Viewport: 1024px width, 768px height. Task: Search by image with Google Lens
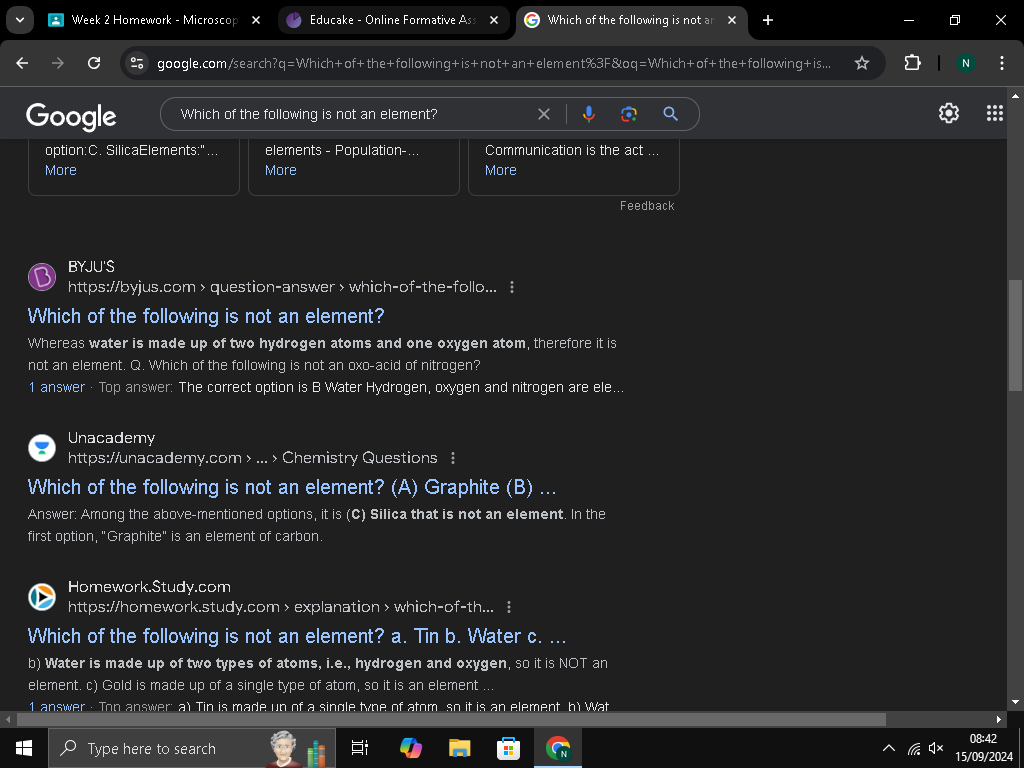[x=629, y=114]
